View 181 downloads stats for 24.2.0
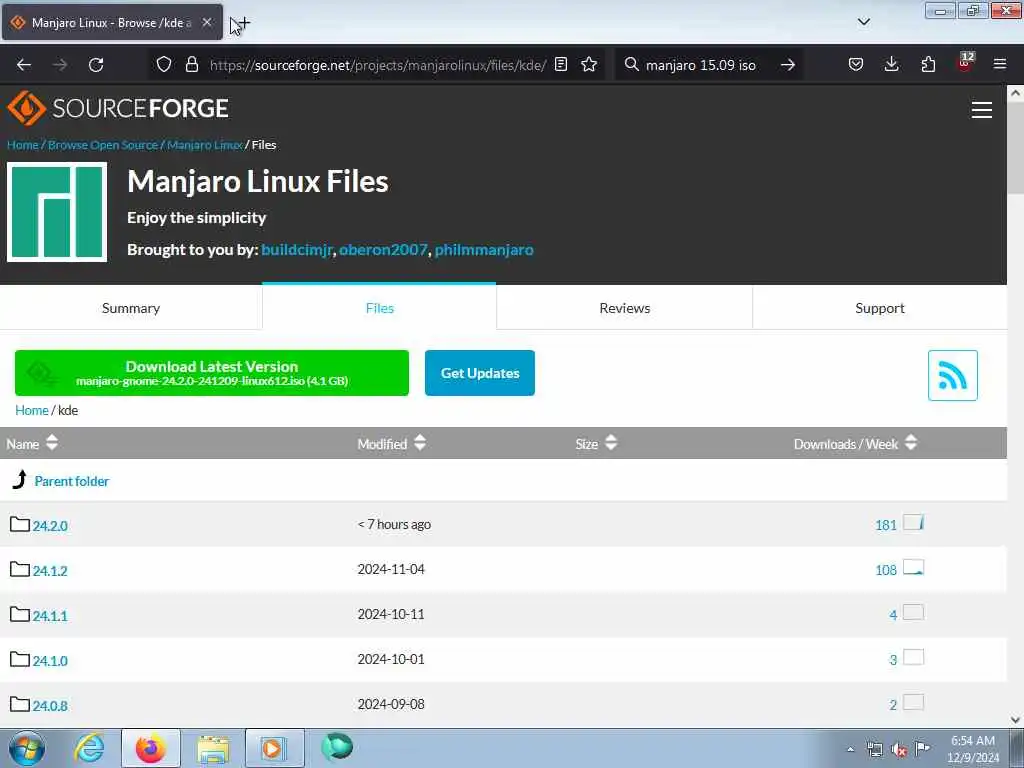The height and width of the screenshot is (768, 1024). tap(886, 525)
